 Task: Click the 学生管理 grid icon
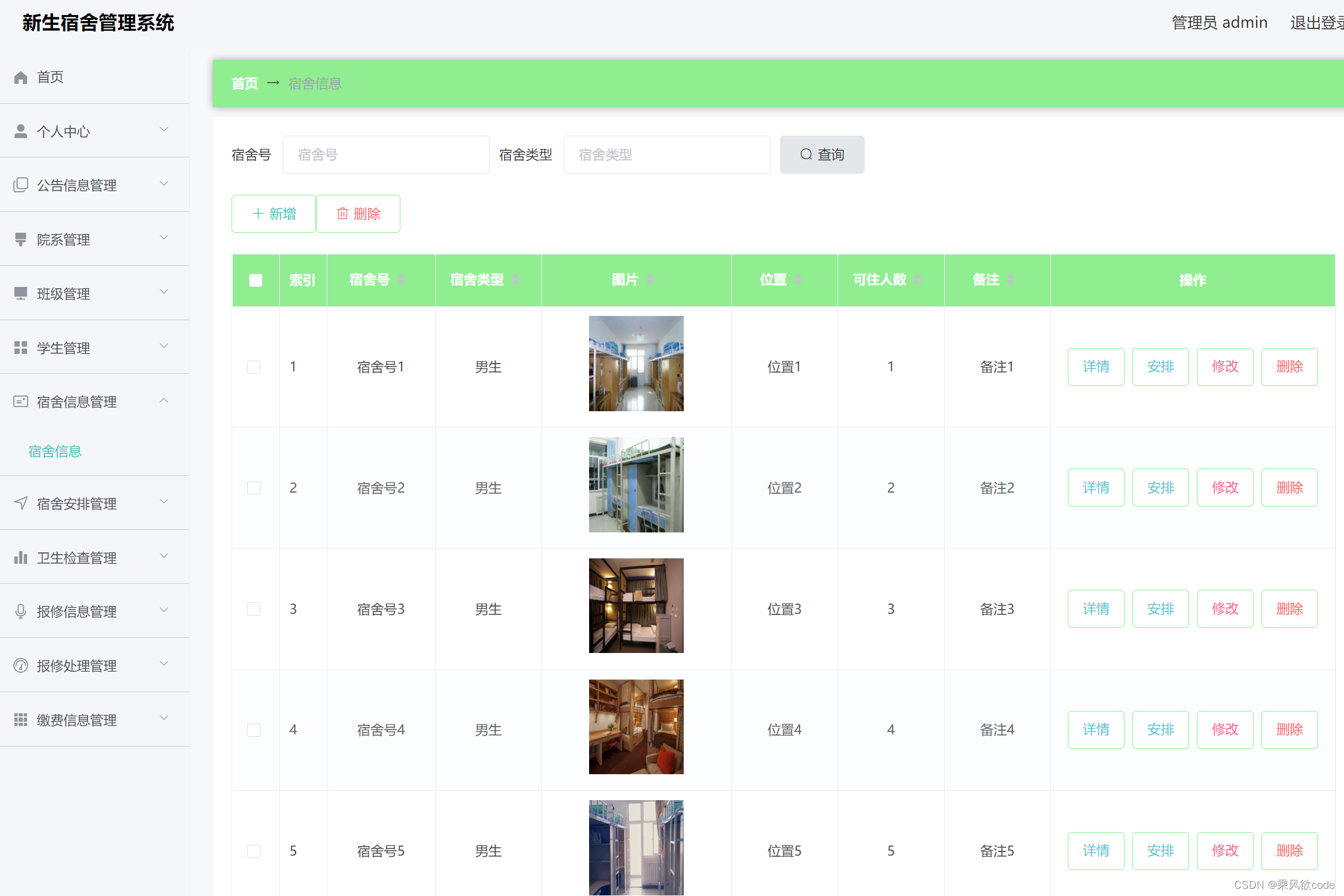[x=21, y=348]
